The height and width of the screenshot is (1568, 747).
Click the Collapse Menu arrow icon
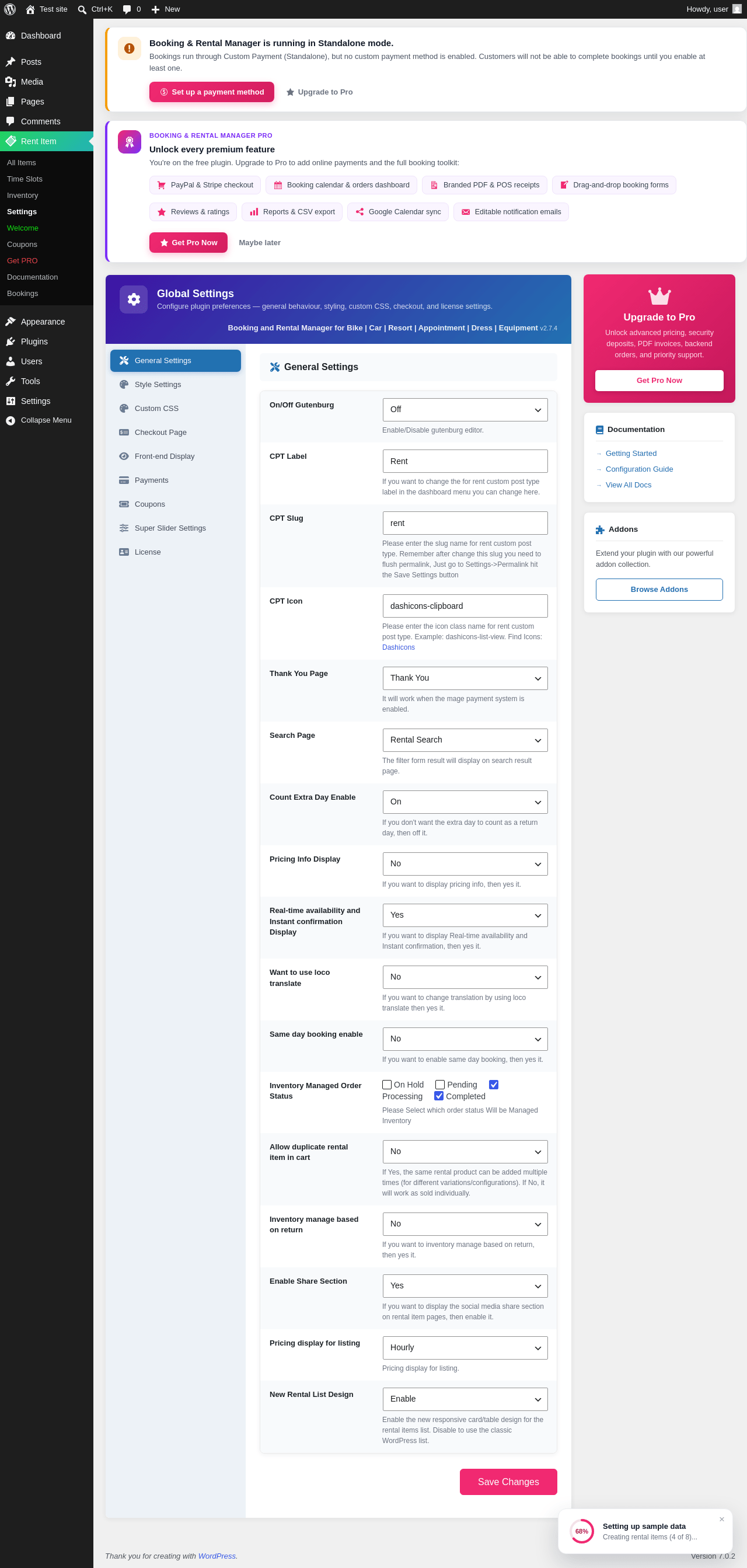click(x=11, y=421)
